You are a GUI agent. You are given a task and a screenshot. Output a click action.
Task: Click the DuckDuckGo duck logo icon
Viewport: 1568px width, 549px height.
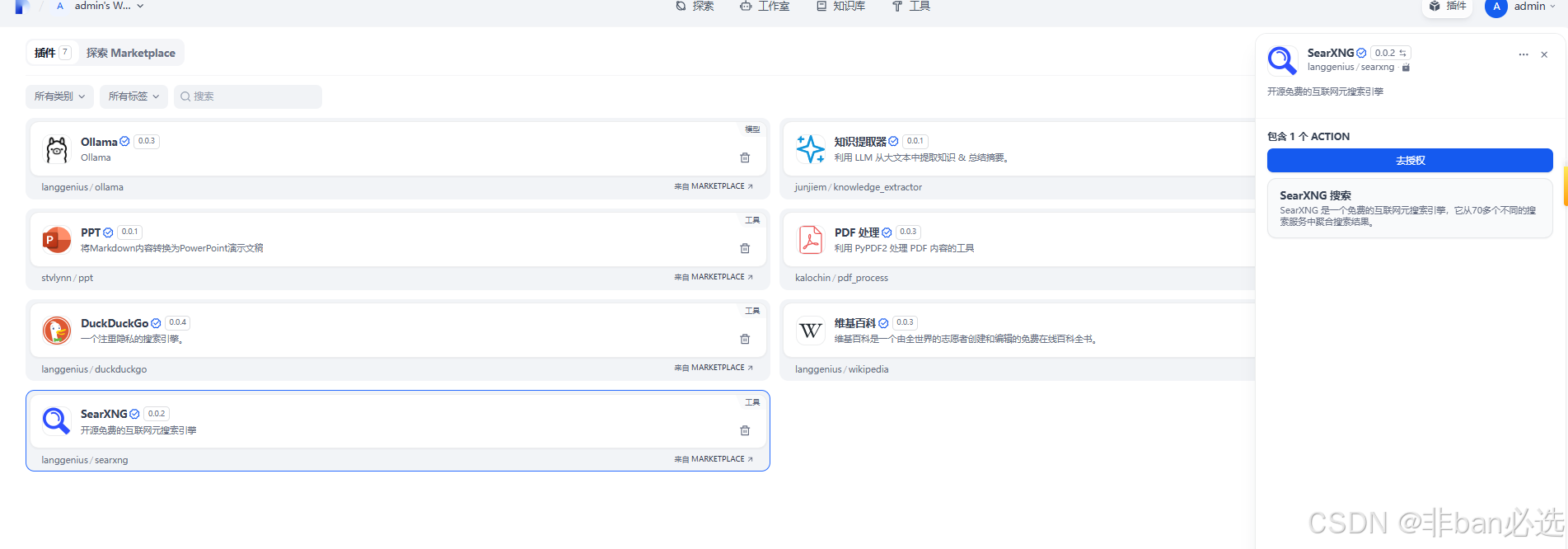57,331
